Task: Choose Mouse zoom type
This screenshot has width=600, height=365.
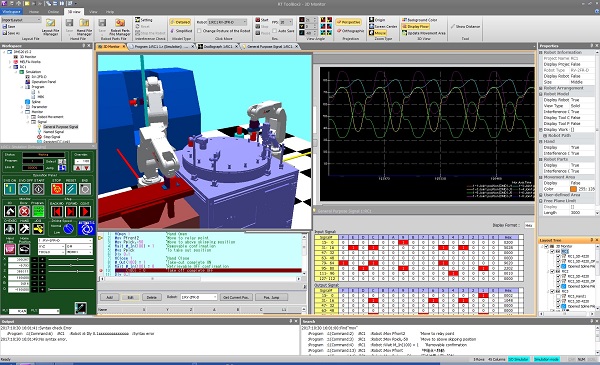Action: tap(378, 33)
